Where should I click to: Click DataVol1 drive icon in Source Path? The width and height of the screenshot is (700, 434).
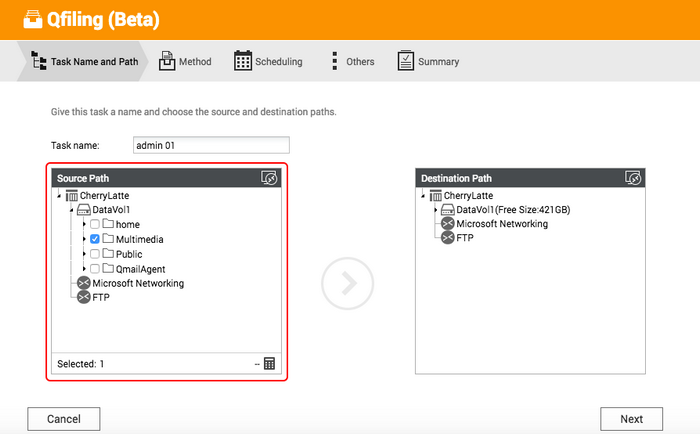pyautogui.click(x=84, y=209)
